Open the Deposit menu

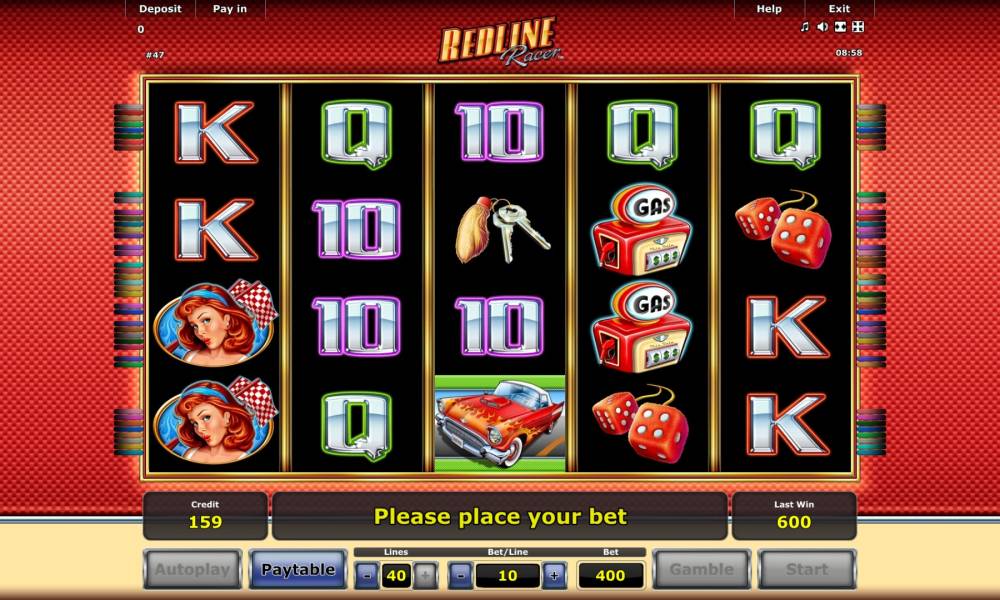[160, 9]
